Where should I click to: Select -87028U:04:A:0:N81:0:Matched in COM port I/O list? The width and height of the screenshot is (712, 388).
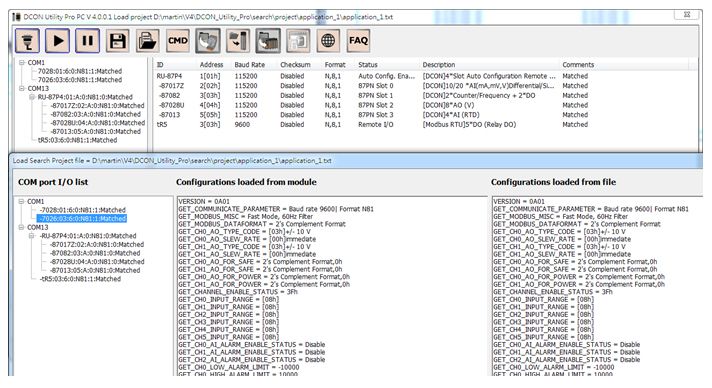tap(97, 262)
